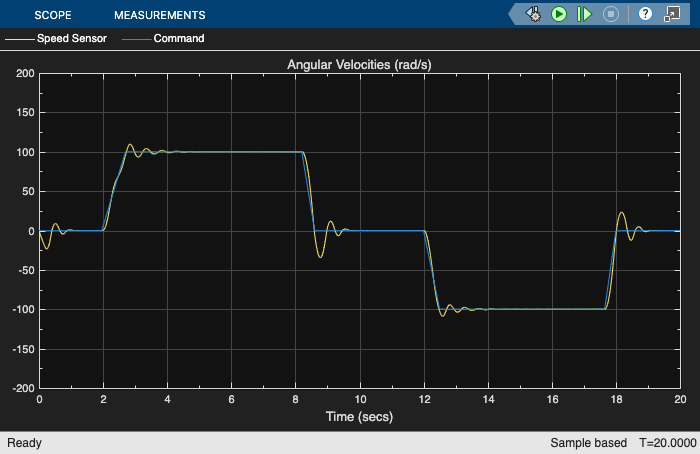Screen dimensions: 700x454
Task: Click the -100 y-axis tick label
Action: [23, 309]
